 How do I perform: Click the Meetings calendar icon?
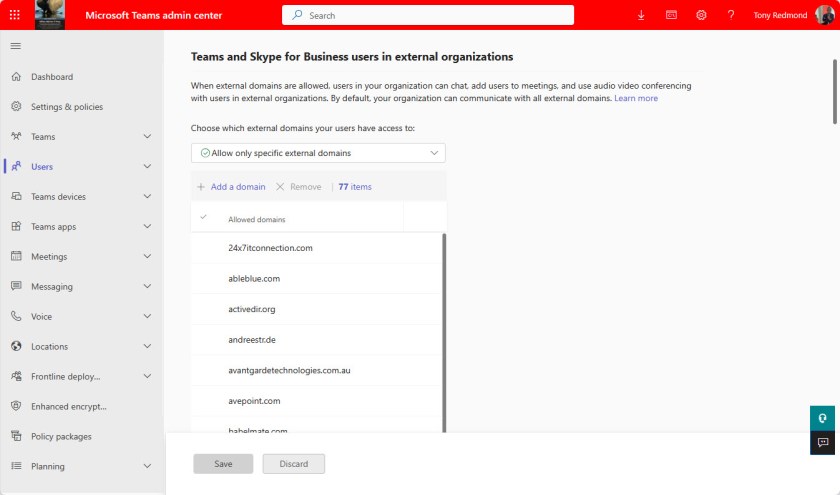pyautogui.click(x=16, y=256)
